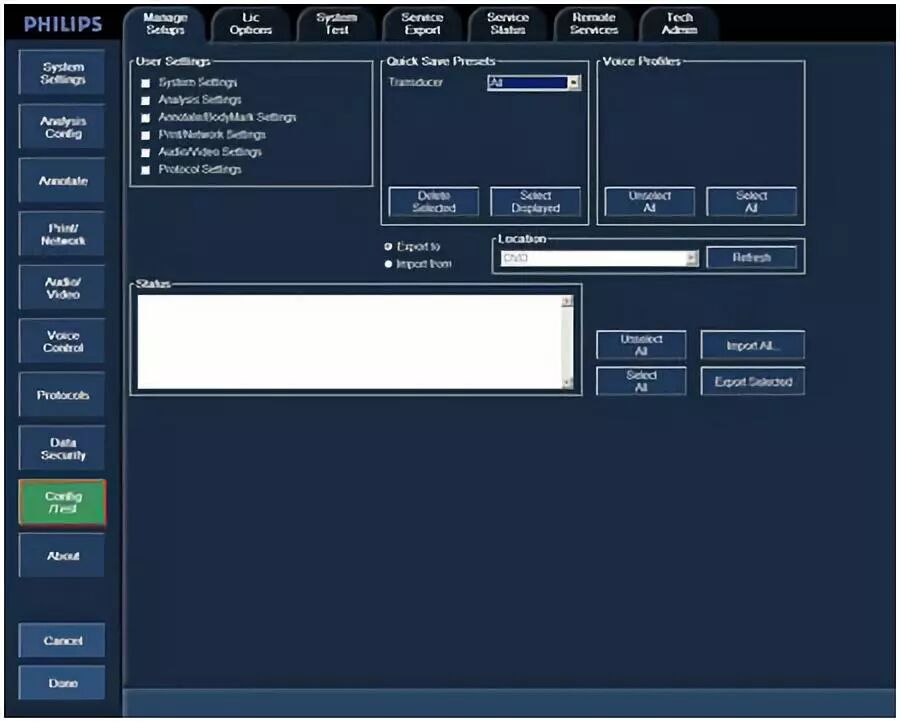Click the Cancel button
Image resolution: width=900 pixels, height=722 pixels.
pyautogui.click(x=62, y=640)
